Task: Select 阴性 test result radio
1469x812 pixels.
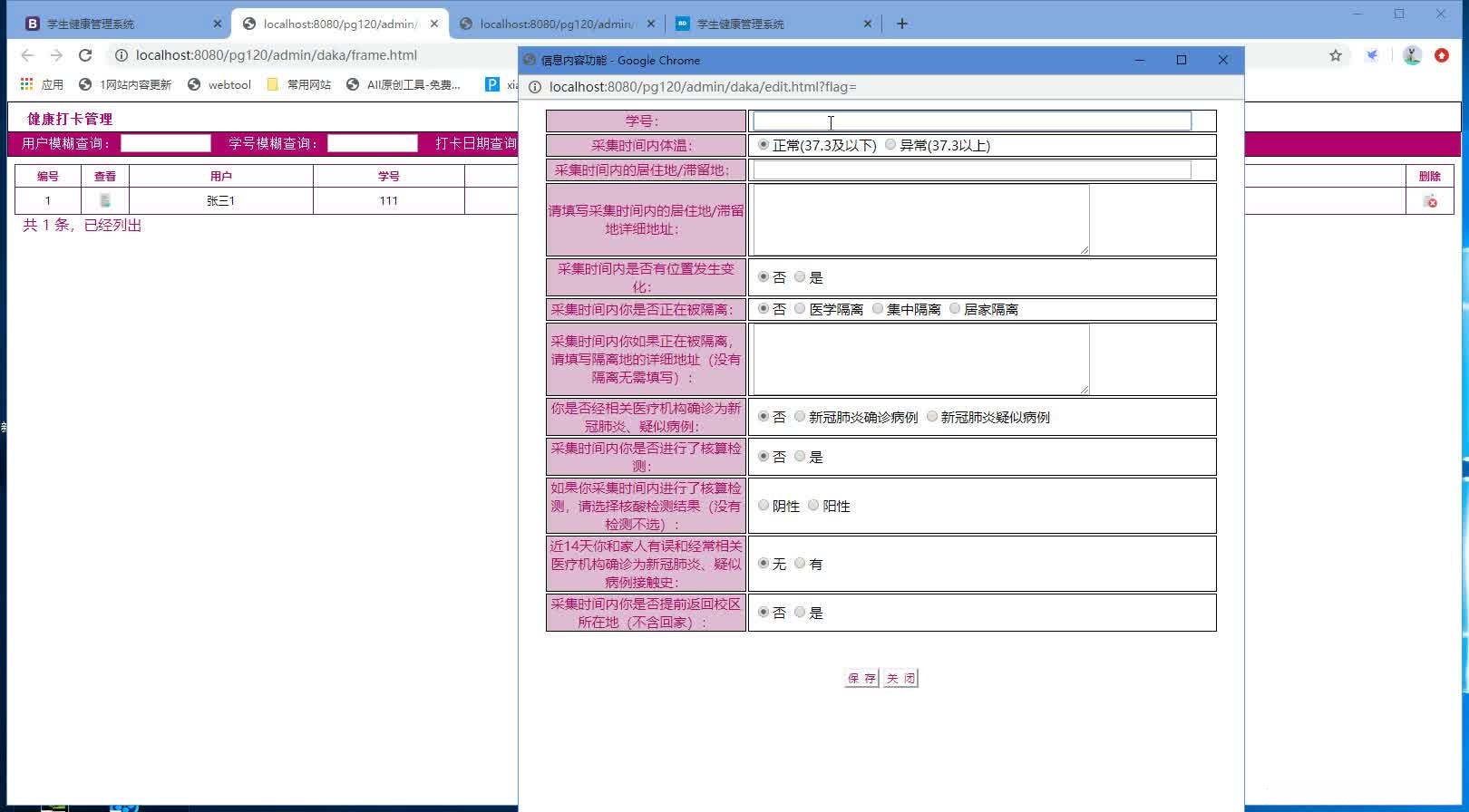Action: (x=764, y=505)
